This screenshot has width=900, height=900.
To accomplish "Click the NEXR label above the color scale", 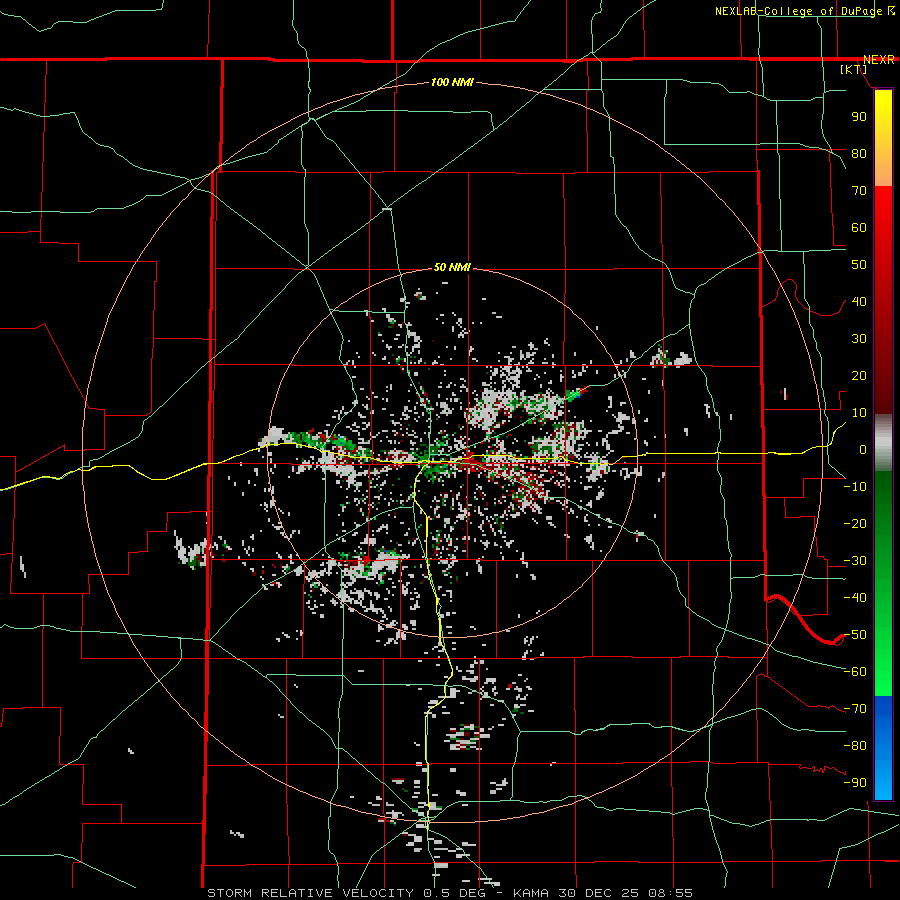I will coord(879,60).
